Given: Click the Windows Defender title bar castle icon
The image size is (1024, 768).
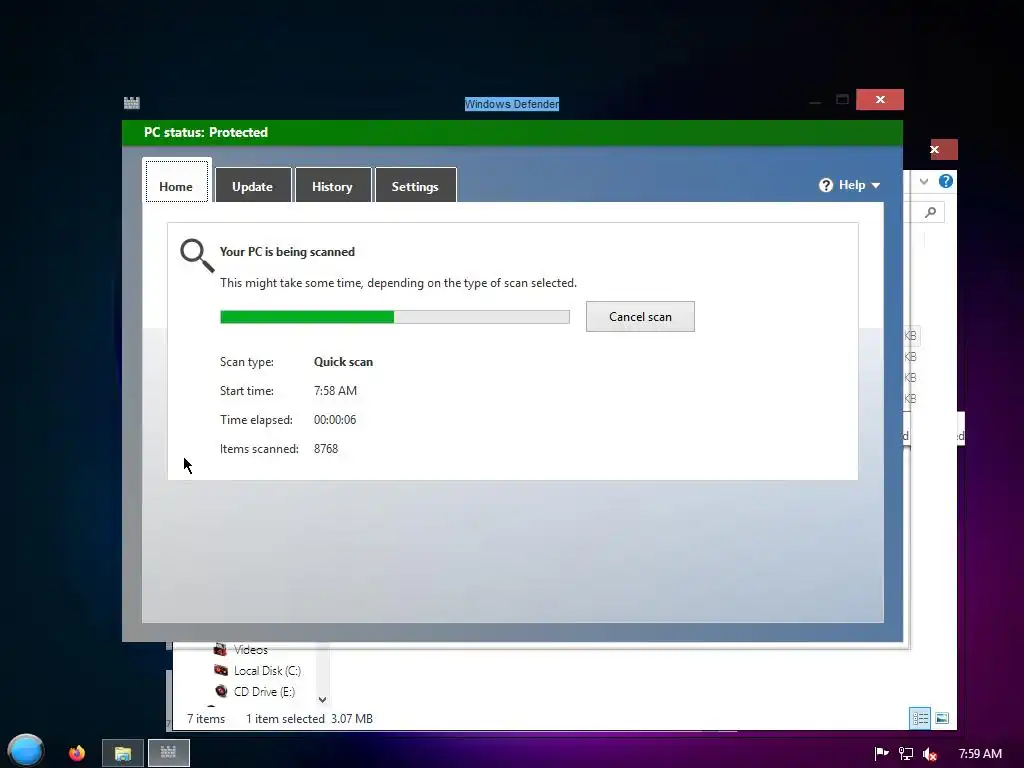Looking at the screenshot, I should [x=132, y=103].
